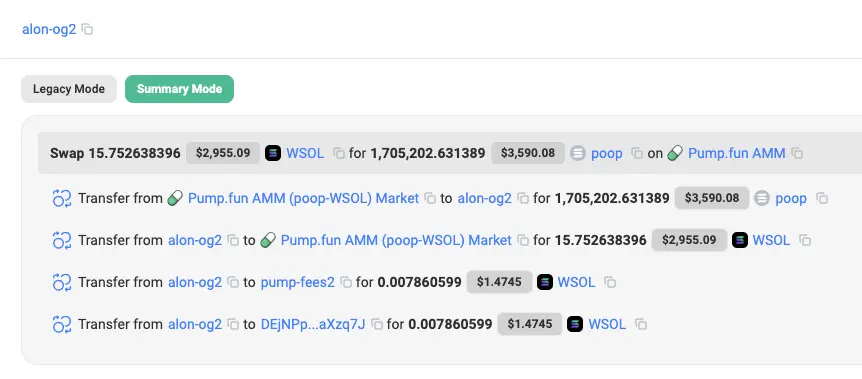The height and width of the screenshot is (379, 862).
Task: Open DEjNPp...aXzq7J account link
Action: tap(313, 325)
